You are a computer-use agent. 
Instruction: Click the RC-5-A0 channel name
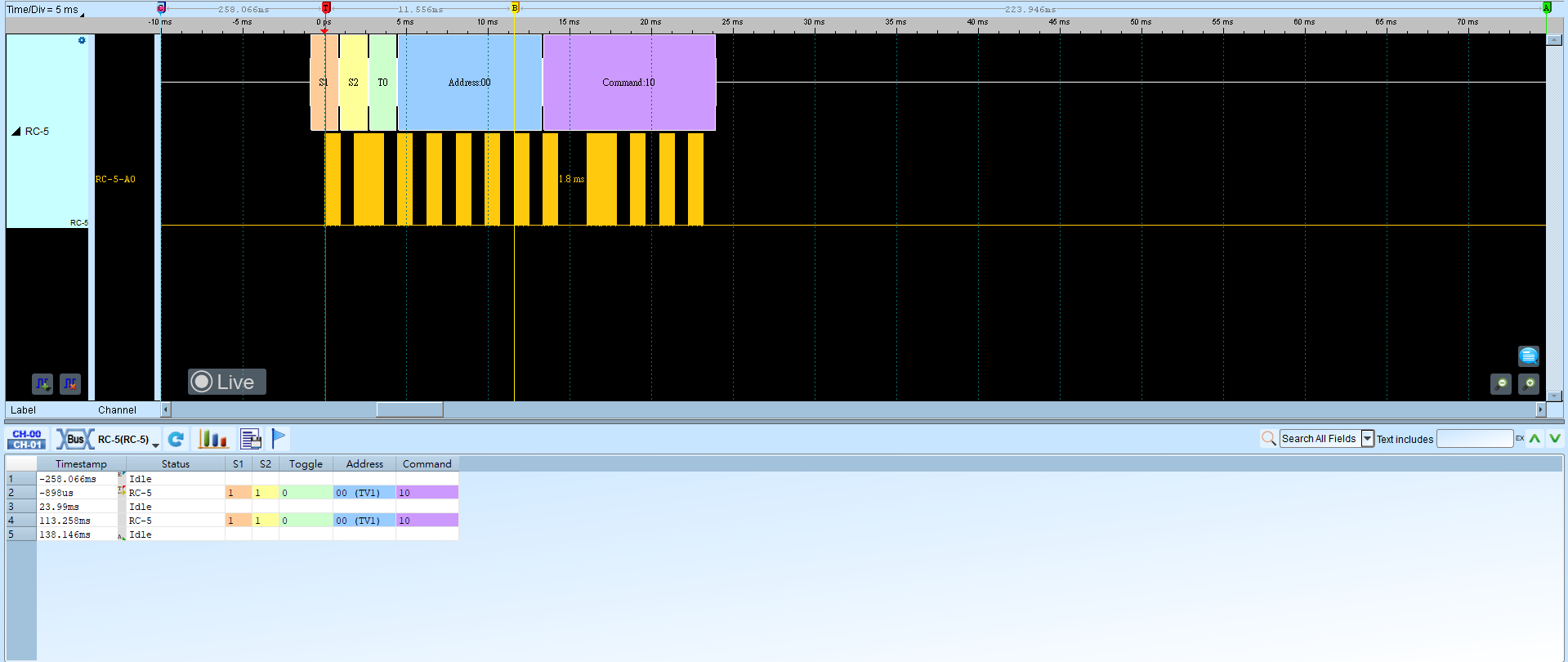tap(115, 179)
